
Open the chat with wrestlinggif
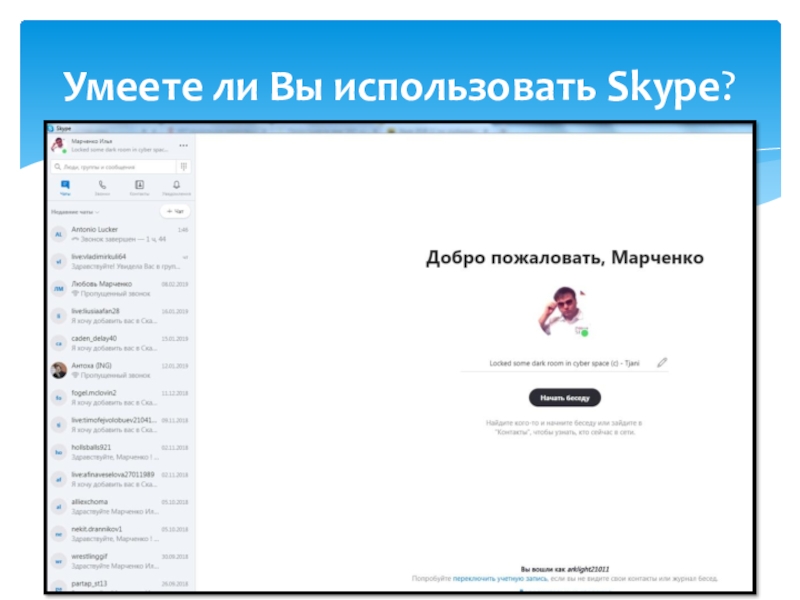coord(121,561)
